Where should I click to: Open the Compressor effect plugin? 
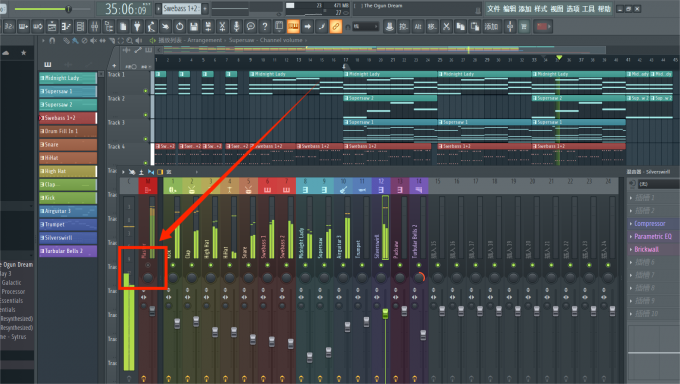[x=650, y=224]
